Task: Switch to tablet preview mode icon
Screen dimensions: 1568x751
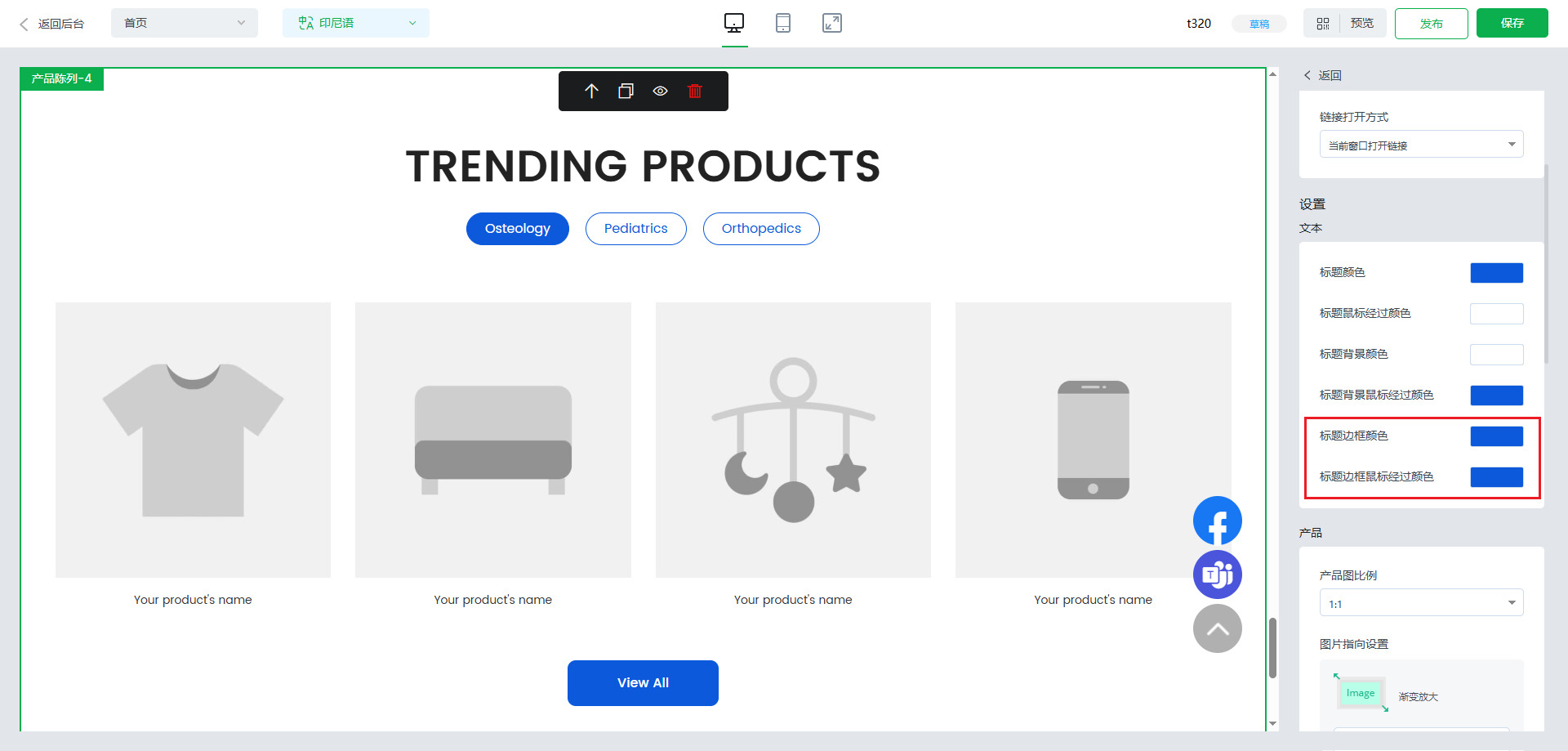Action: [782, 24]
